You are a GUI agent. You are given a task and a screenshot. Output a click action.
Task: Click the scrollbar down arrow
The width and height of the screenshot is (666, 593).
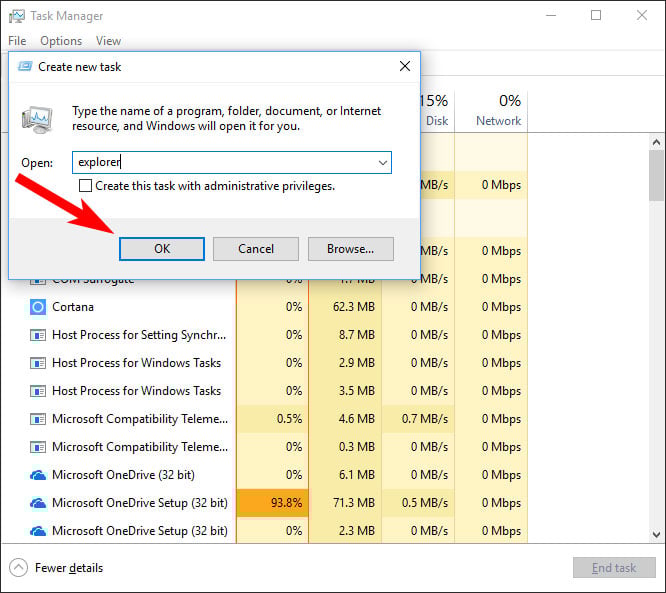(x=656, y=534)
